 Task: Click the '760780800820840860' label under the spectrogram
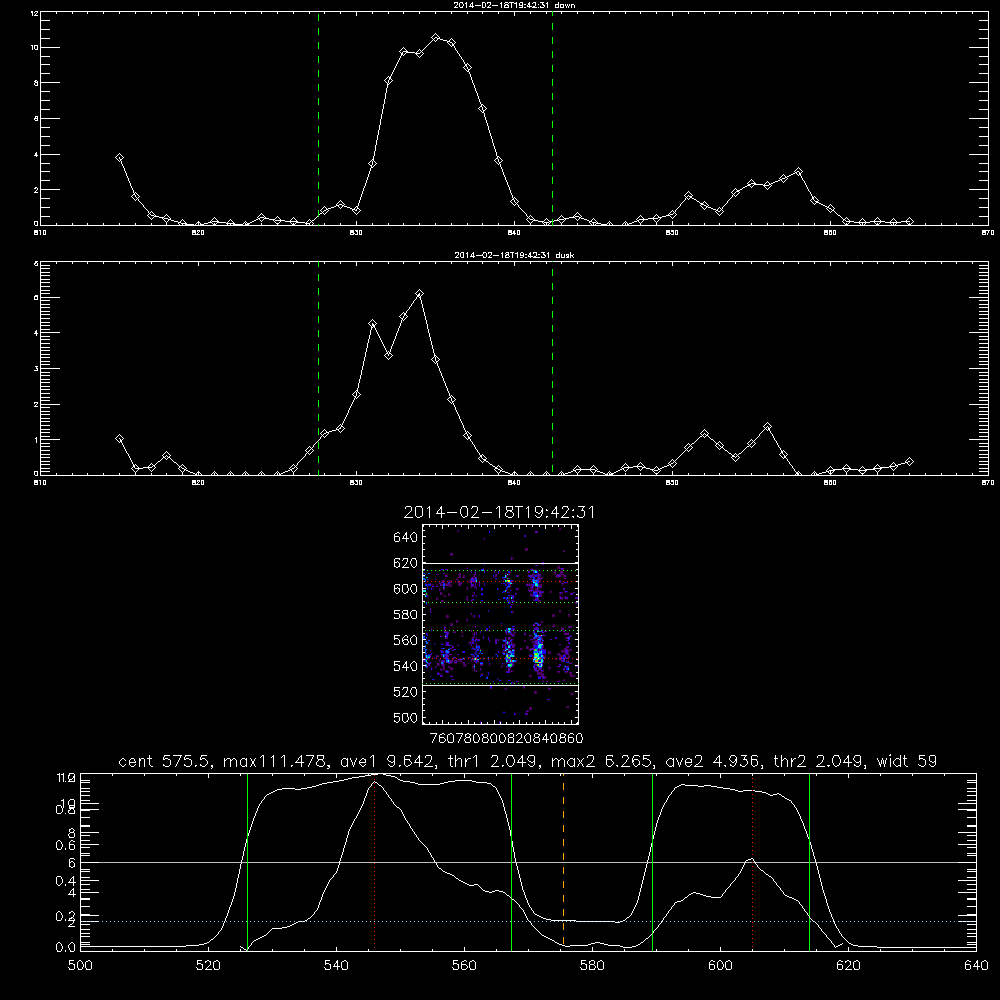click(x=506, y=739)
